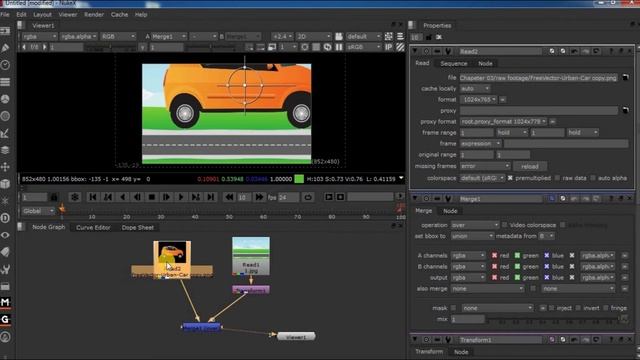Enable mask invert checkbox
The image size is (640, 360).
coord(578,308)
